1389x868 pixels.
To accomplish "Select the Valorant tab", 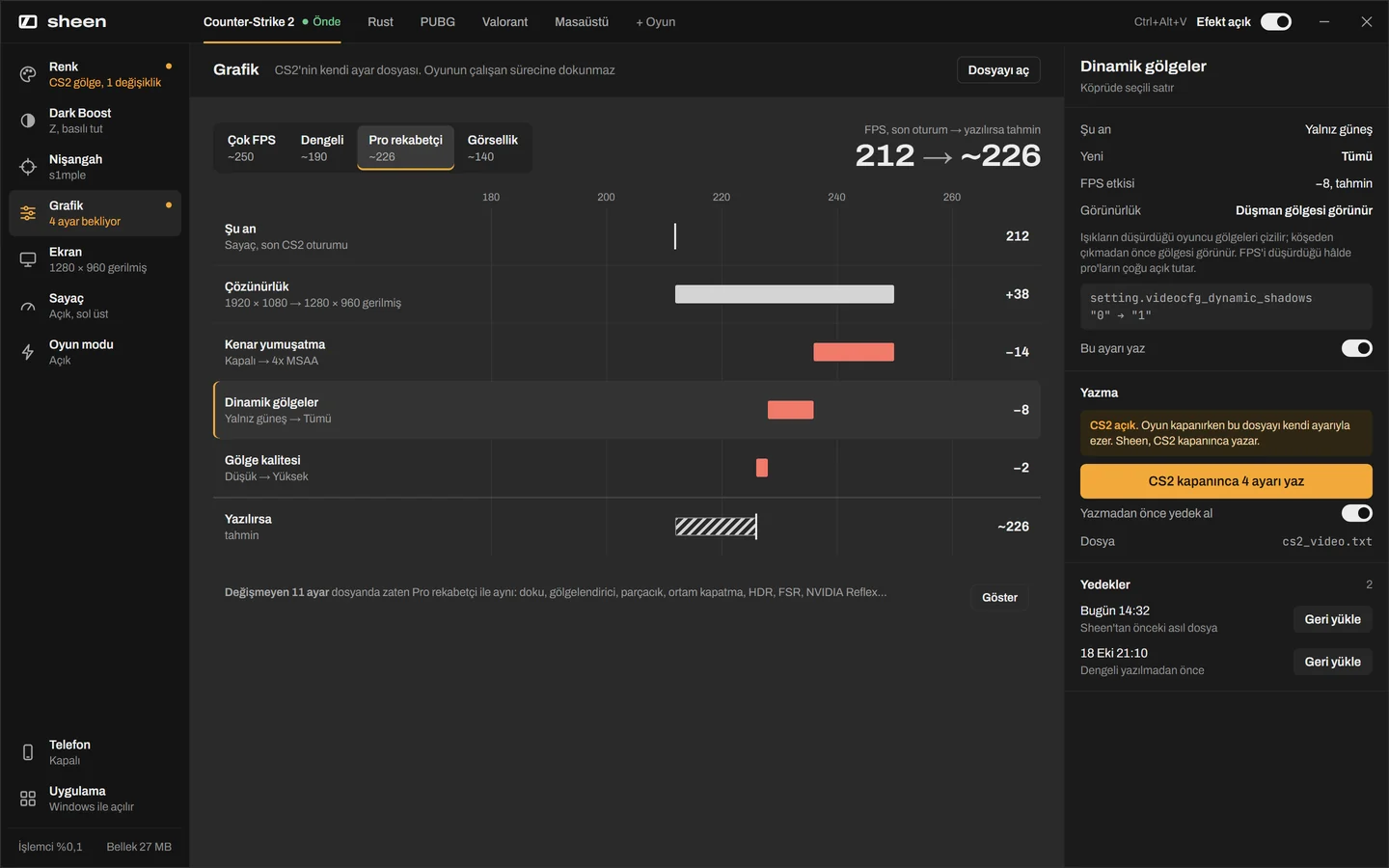I will tap(504, 21).
